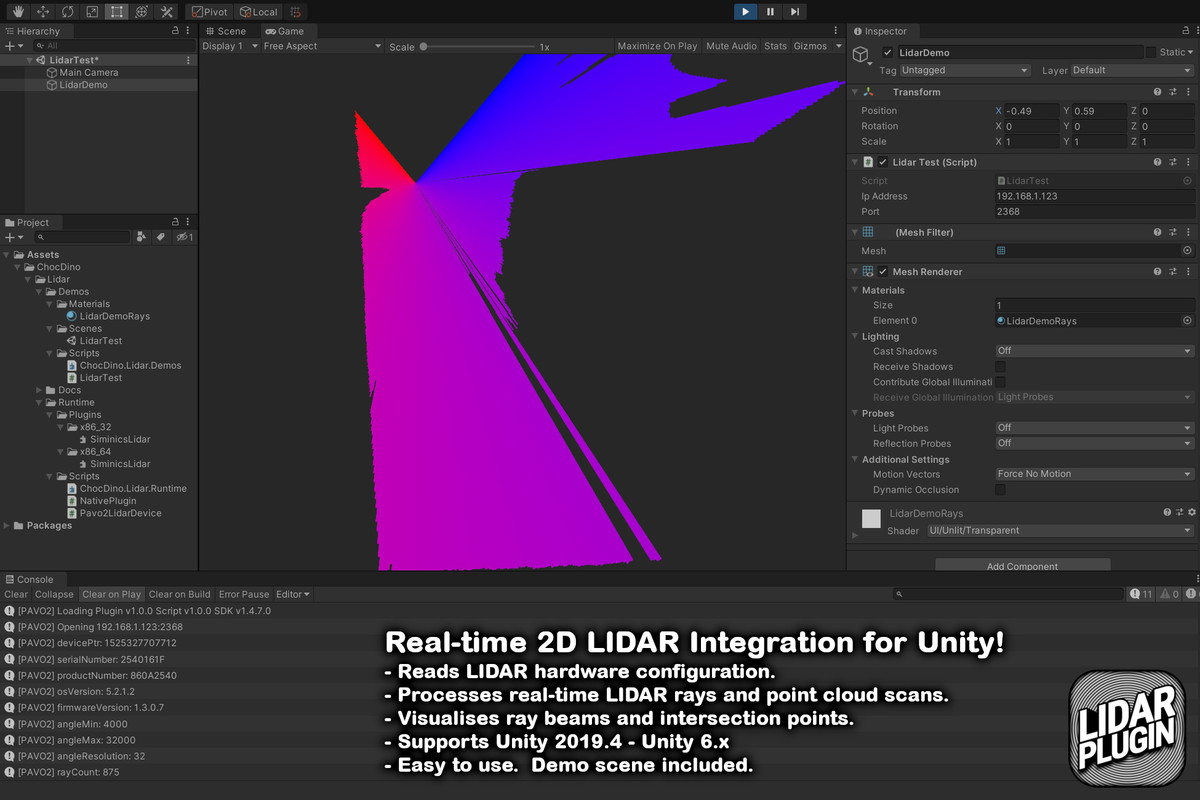Click the Pause playback button
Screen dimensions: 1200x800
tap(770, 12)
